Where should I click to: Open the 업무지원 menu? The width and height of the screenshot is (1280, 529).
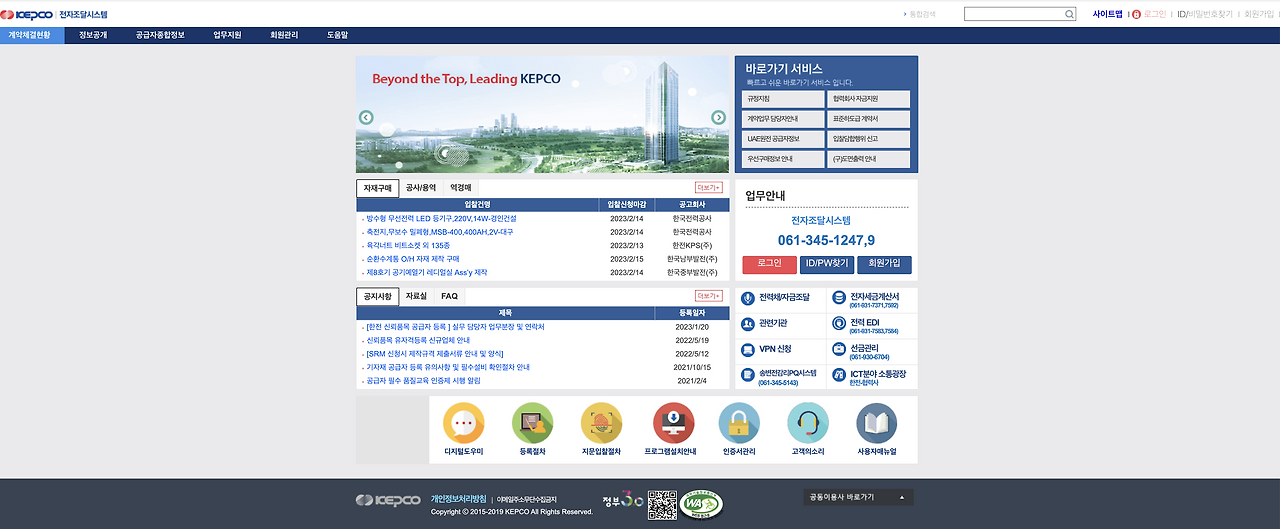(227, 35)
